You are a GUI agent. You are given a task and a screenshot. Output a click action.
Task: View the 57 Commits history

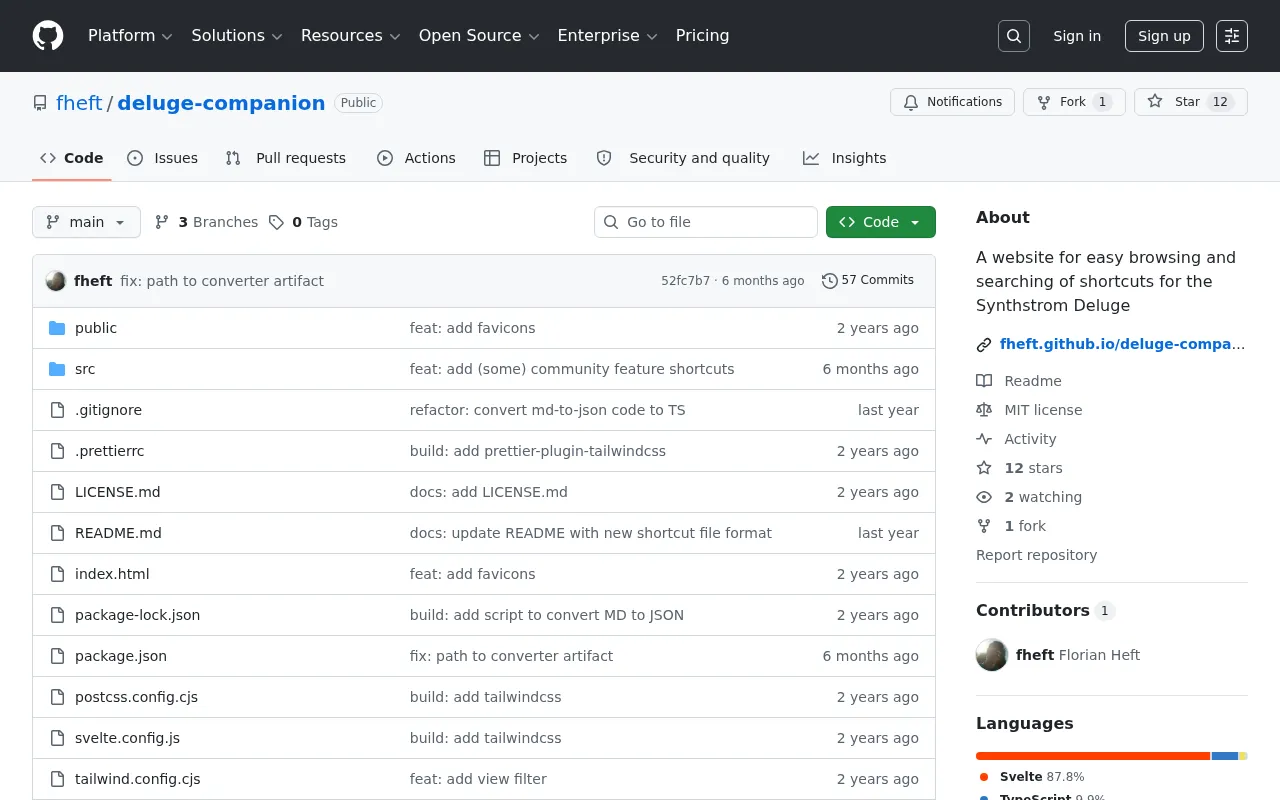(868, 281)
